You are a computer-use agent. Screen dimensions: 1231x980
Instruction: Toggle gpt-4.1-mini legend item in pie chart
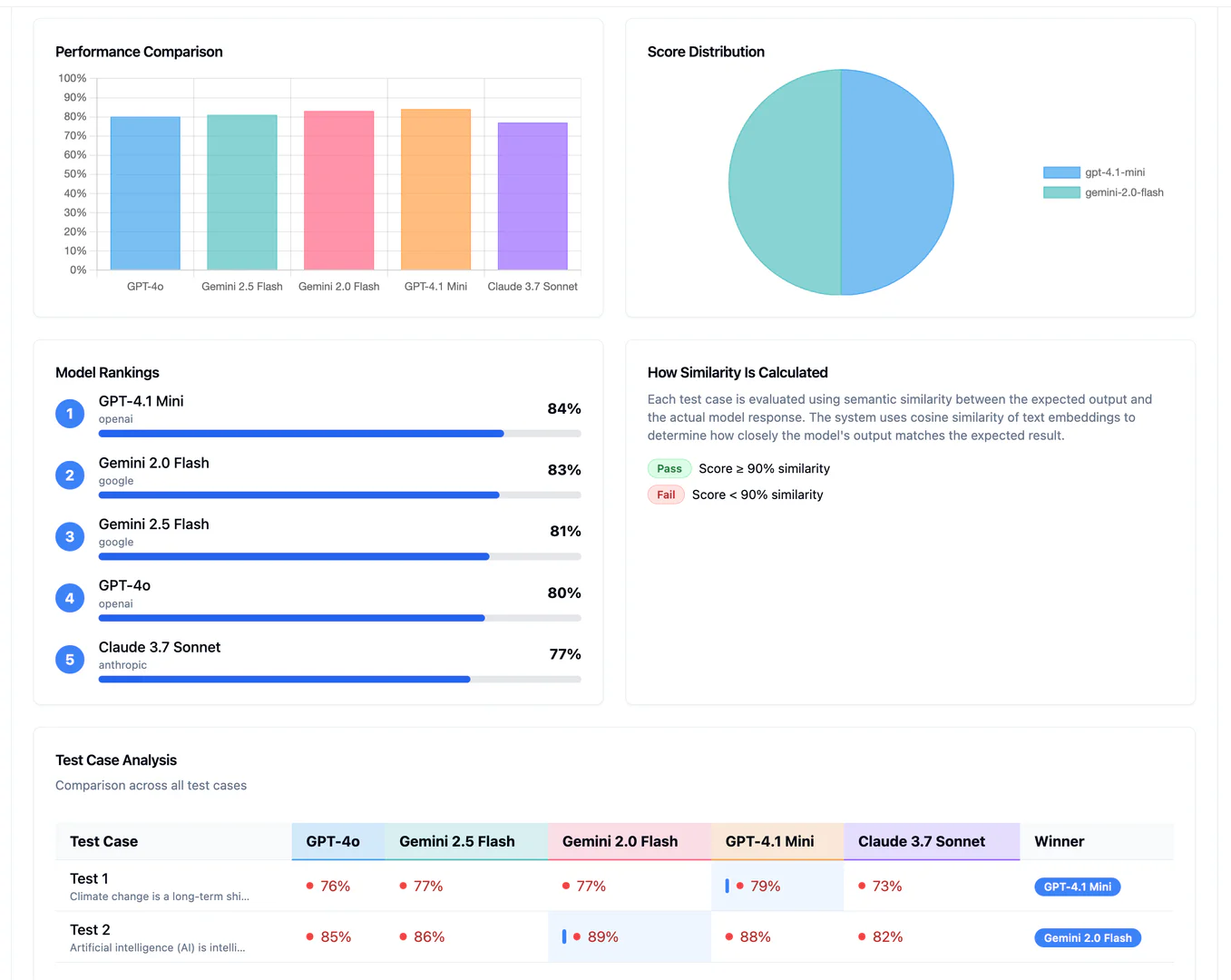click(x=1094, y=172)
